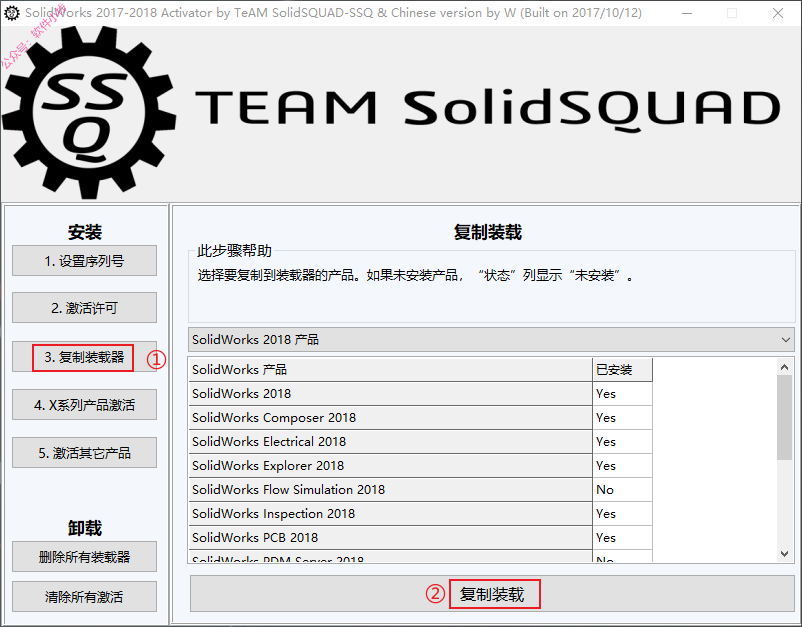Viewport: 802px width, 627px height.
Task: Close the Activator window
Action: [x=777, y=13]
